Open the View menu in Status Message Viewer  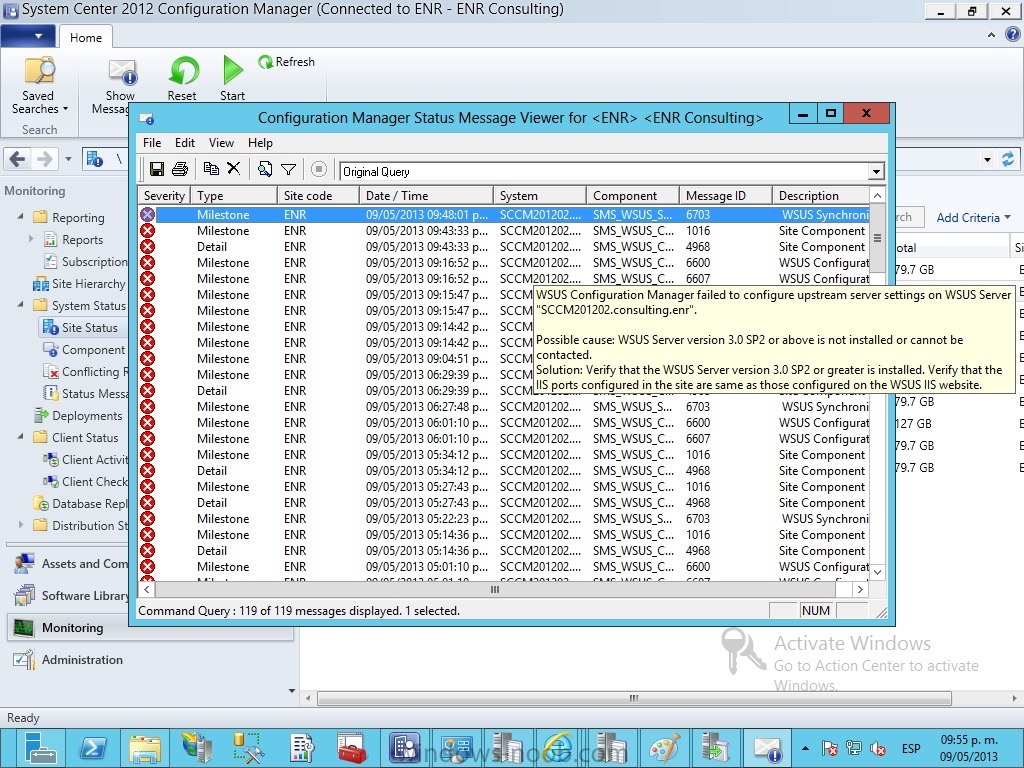(221, 143)
